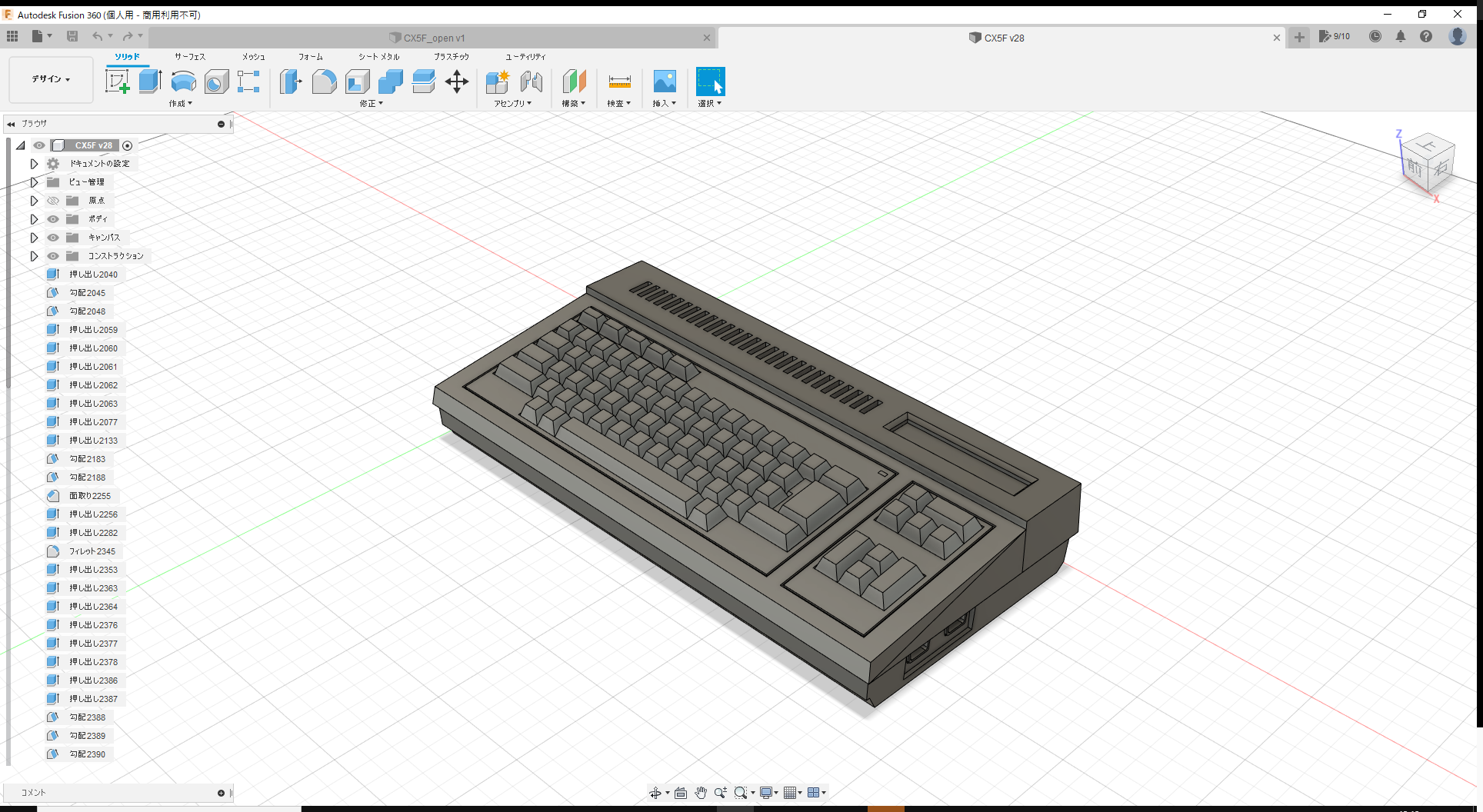Expand the コンストラクション folder
Screen dimensions: 1483x812
tap(34, 256)
